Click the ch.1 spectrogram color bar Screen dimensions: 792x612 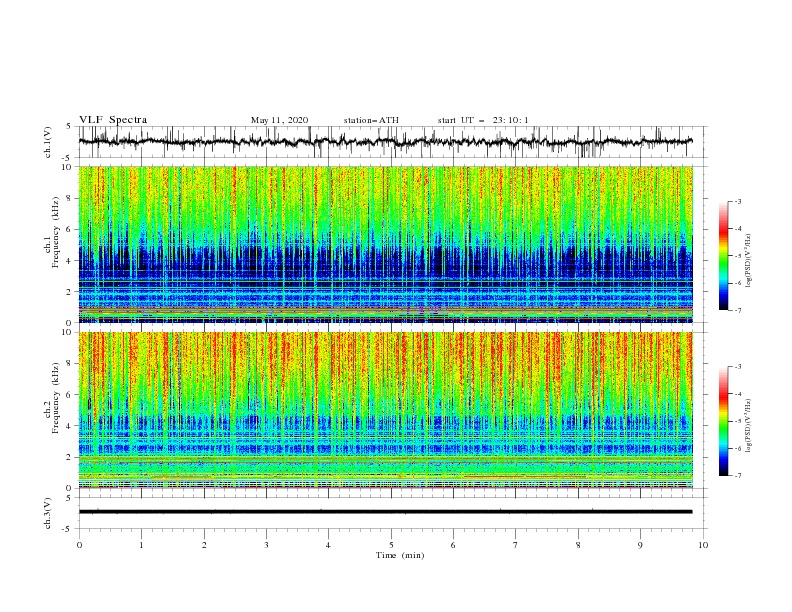coord(723,256)
